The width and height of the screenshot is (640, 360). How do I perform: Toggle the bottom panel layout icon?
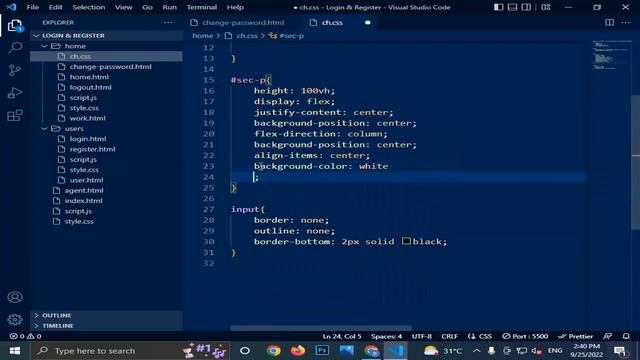(512, 7)
